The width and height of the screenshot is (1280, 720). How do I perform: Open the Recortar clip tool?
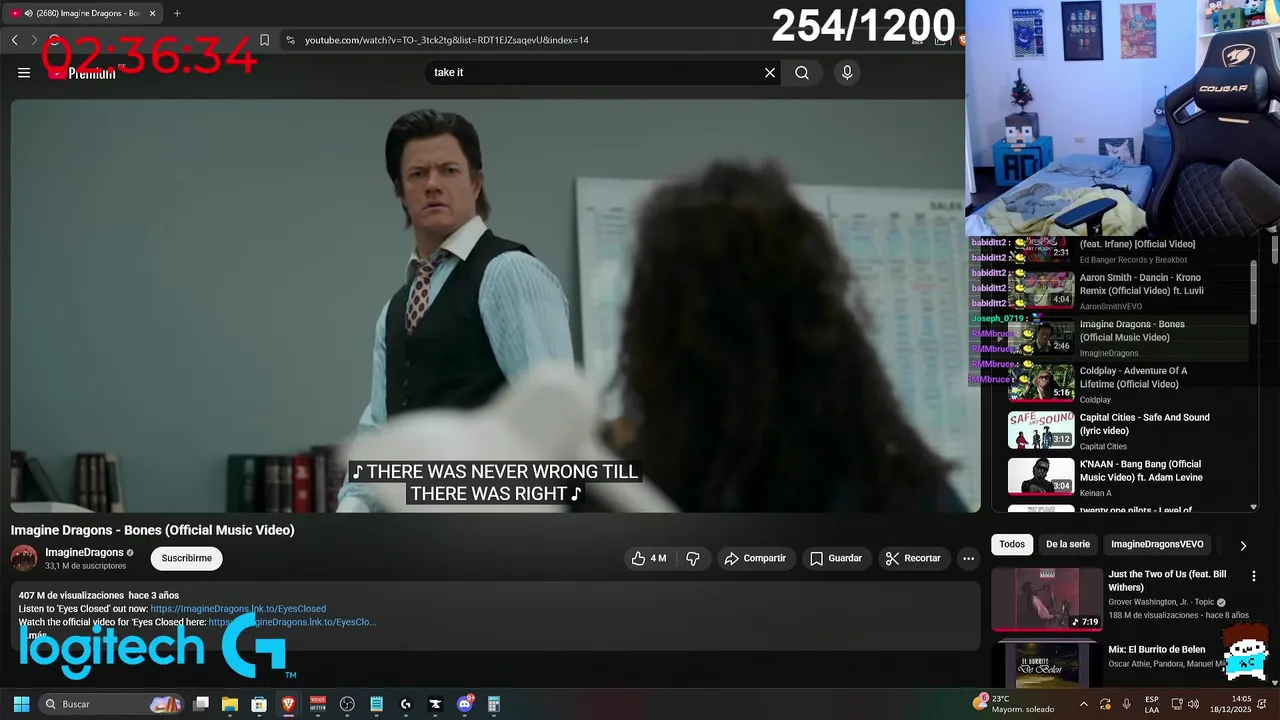(913, 558)
